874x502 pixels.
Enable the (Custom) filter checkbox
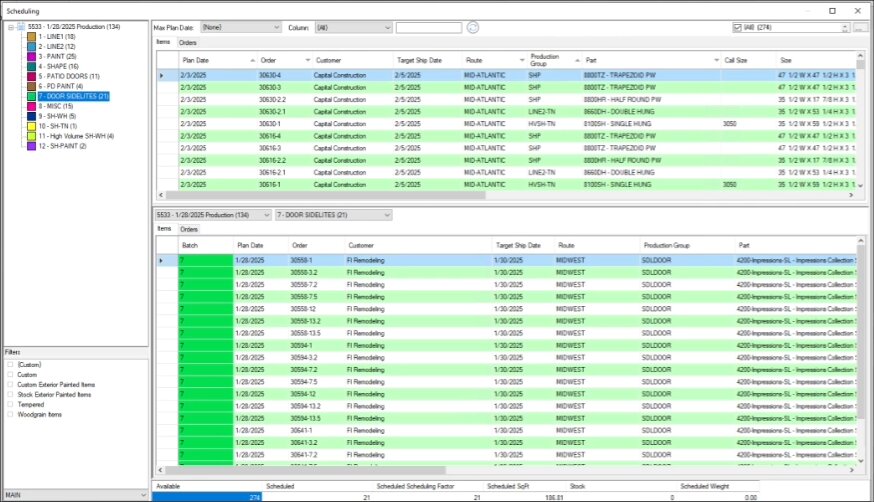click(10, 365)
